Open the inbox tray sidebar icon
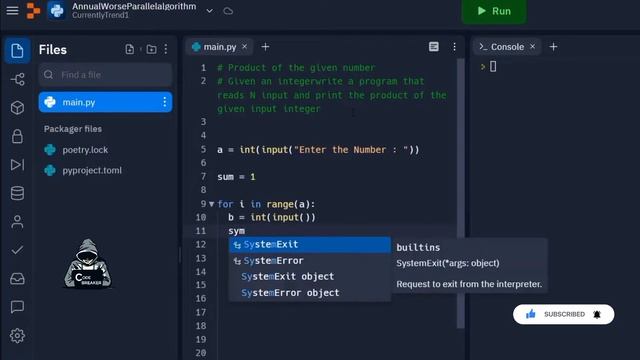Viewport: 640px width, 360px height. (x=17, y=279)
